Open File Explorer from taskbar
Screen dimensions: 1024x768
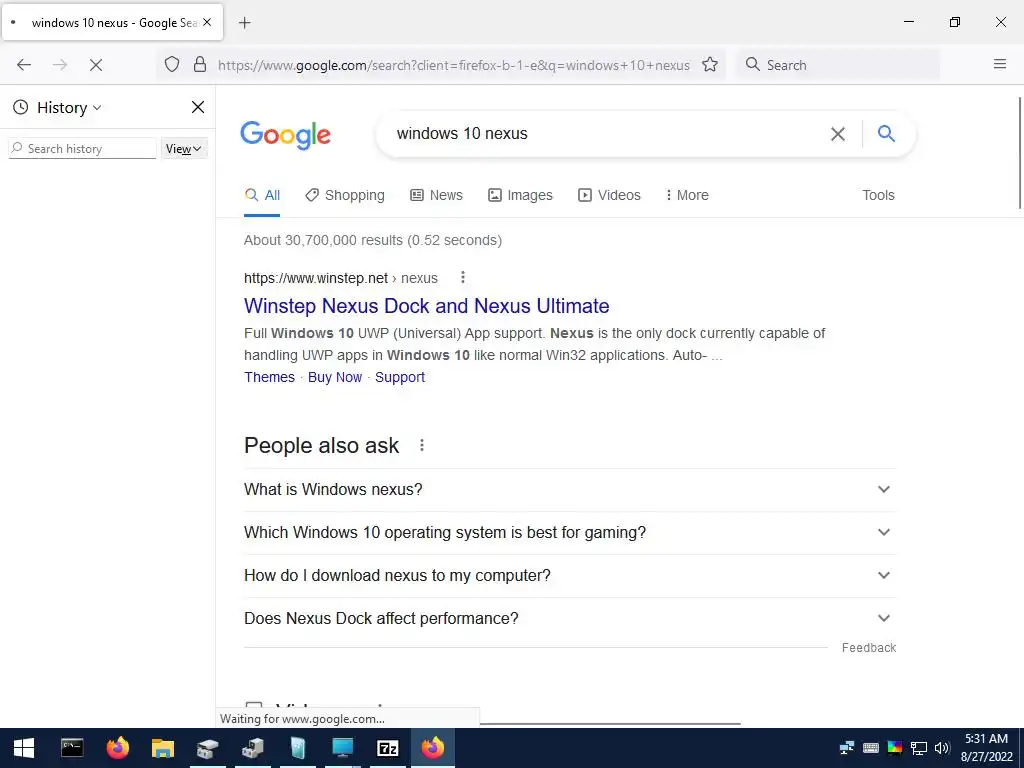[163, 748]
